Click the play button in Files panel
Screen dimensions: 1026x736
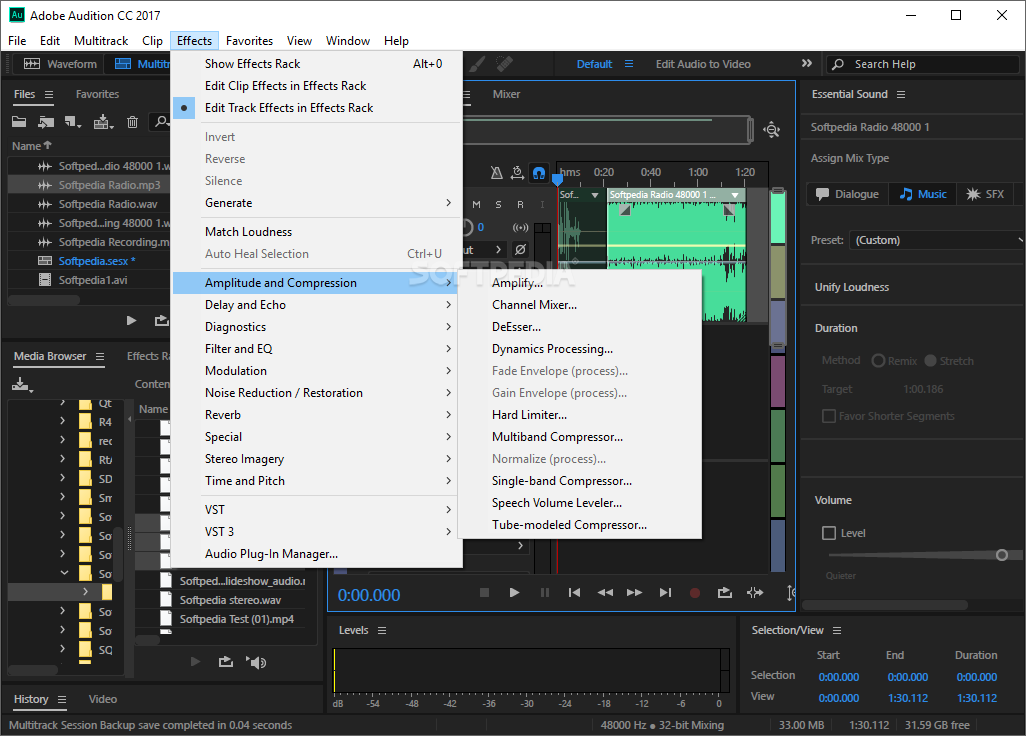point(132,321)
